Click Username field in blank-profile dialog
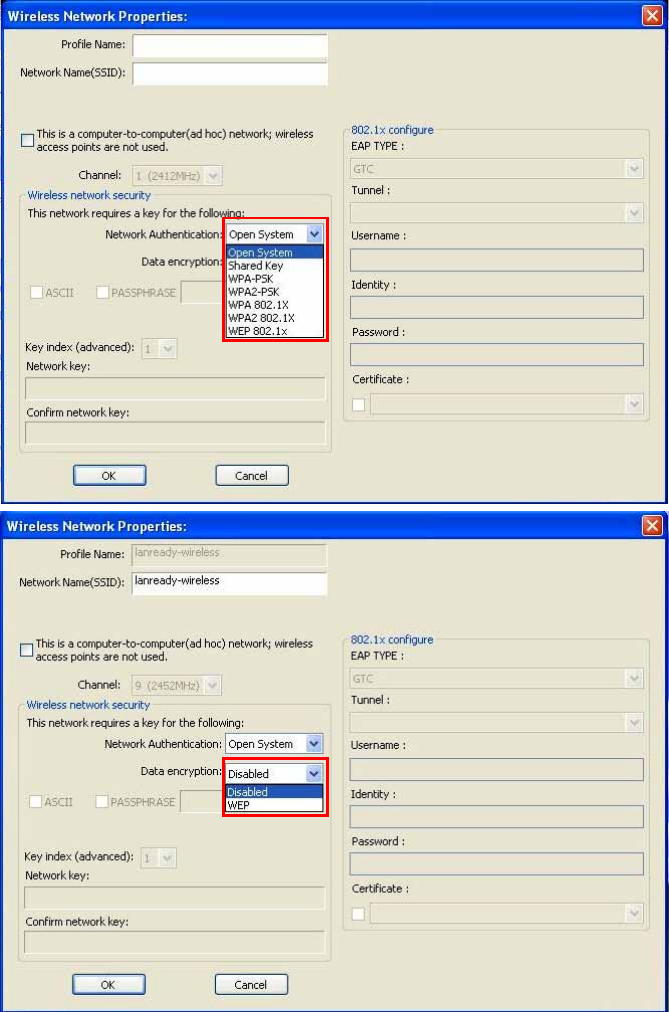The height and width of the screenshot is (1012, 669). [497, 259]
